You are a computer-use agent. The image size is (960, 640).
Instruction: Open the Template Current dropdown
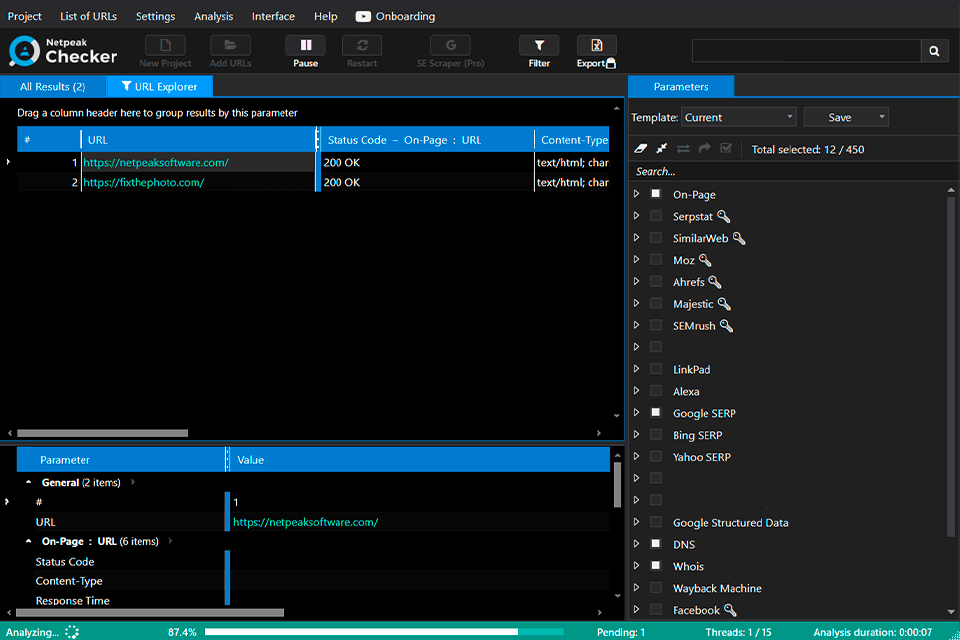738,117
